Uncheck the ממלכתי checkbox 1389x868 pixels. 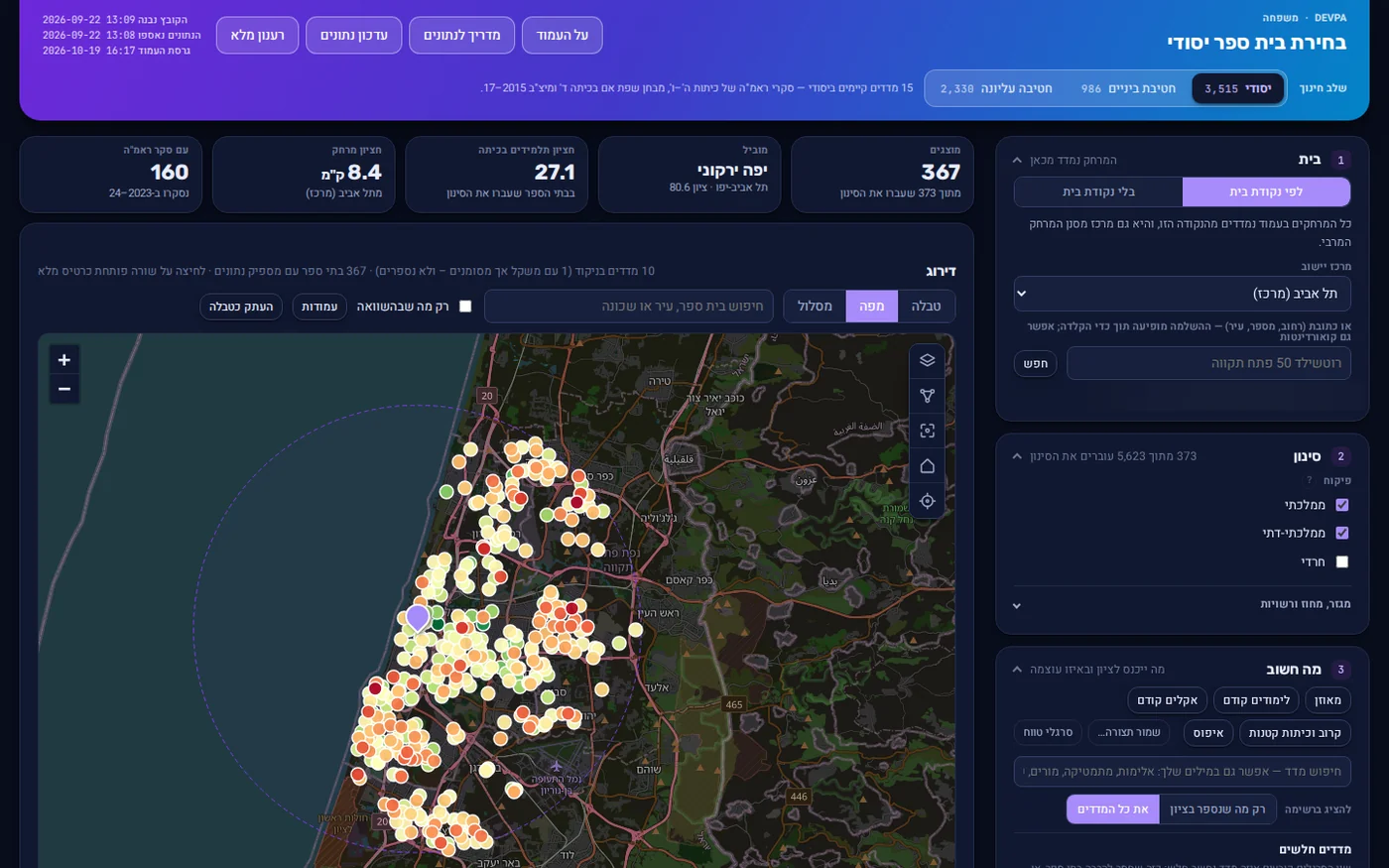coord(1341,505)
